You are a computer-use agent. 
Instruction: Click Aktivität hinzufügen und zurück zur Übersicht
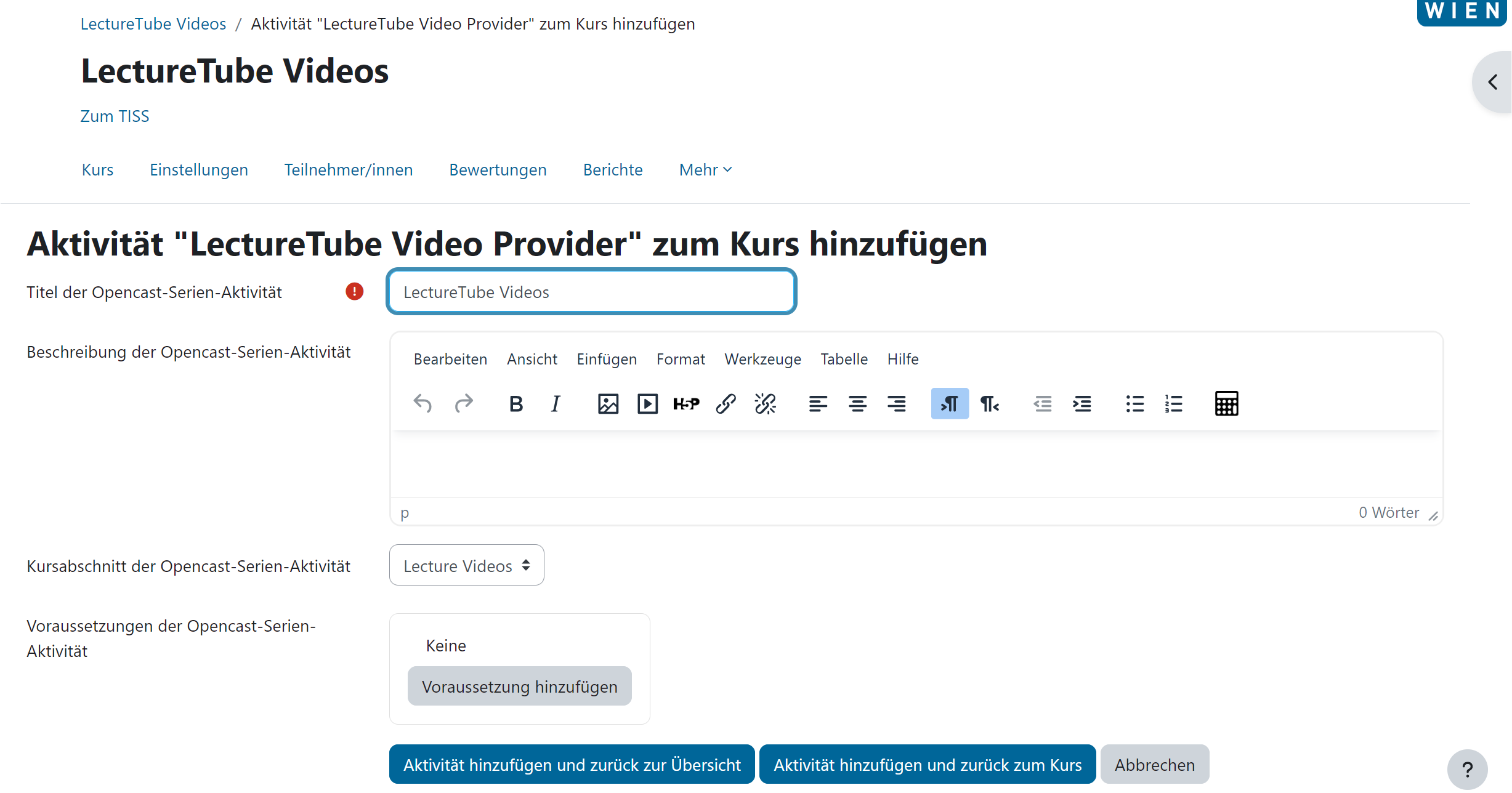572,764
